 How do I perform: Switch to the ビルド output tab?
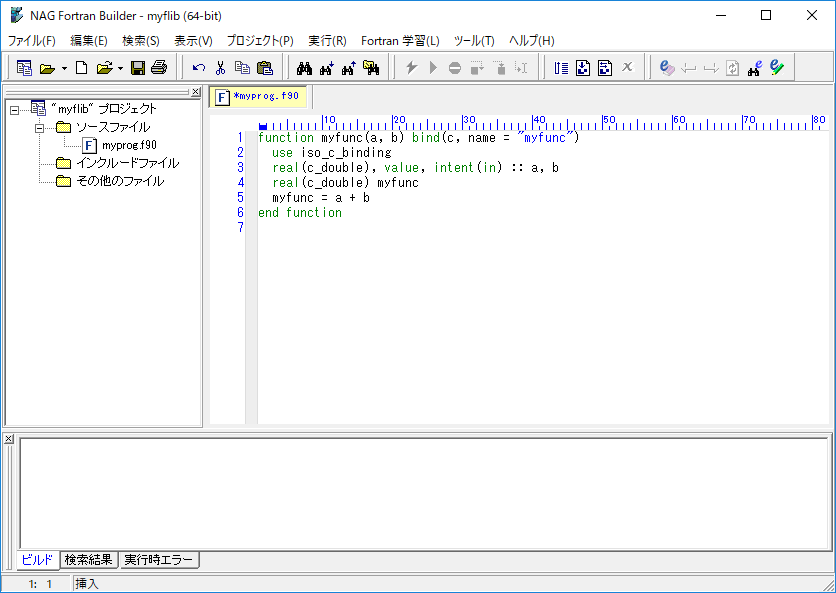tap(37, 560)
